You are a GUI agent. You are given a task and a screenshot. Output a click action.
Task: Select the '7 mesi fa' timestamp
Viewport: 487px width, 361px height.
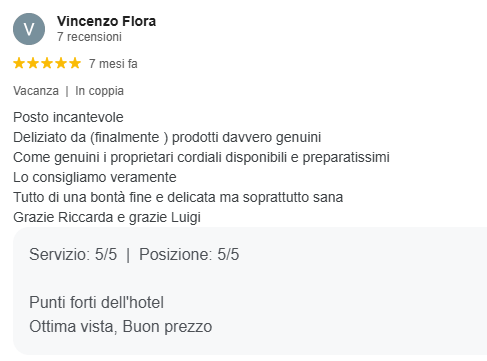(x=113, y=63)
